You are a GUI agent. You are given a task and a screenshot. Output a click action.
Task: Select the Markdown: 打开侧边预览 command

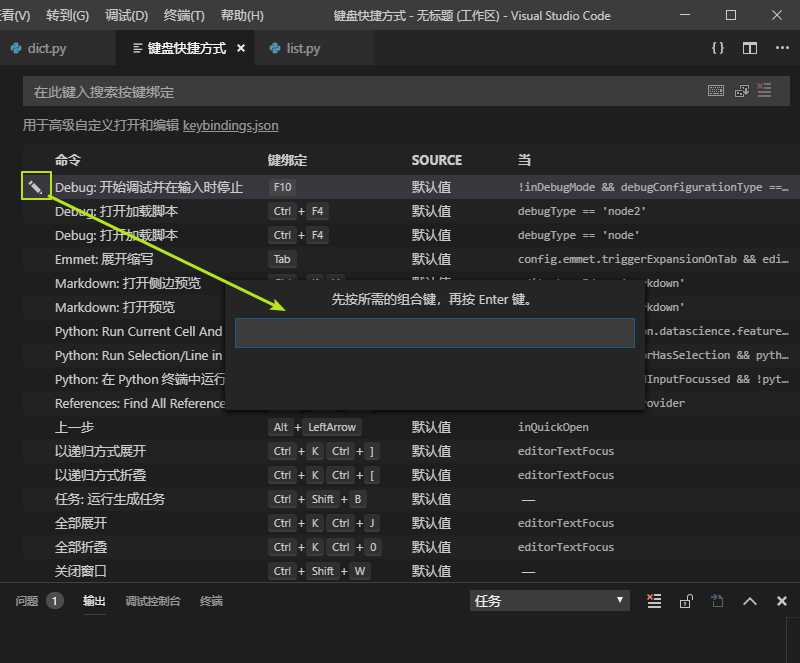click(128, 283)
